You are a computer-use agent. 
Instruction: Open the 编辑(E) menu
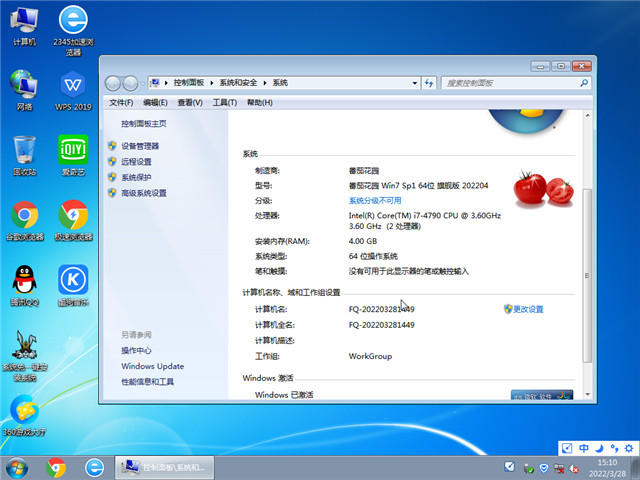pos(155,102)
